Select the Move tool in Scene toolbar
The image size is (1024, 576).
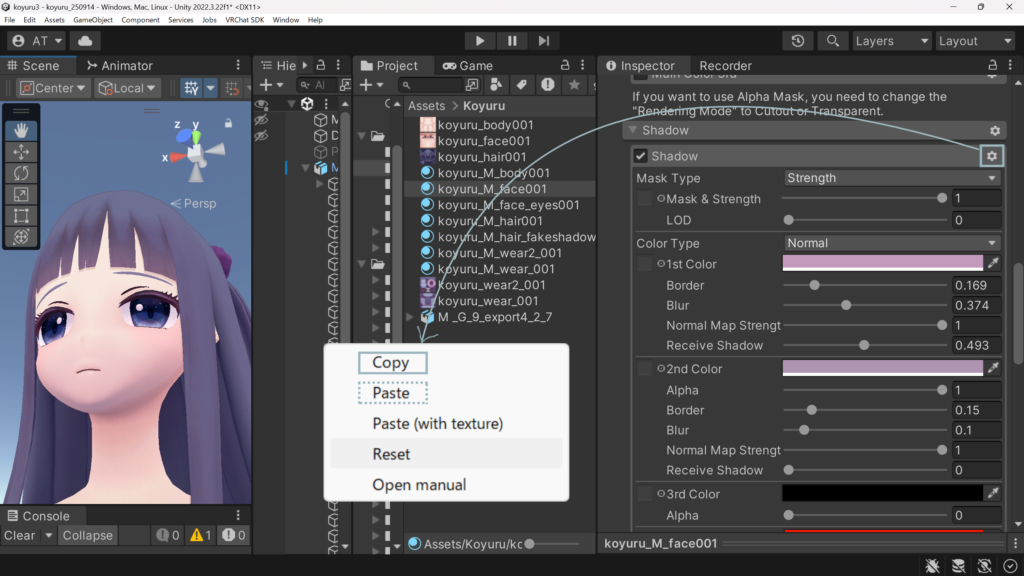(x=21, y=152)
